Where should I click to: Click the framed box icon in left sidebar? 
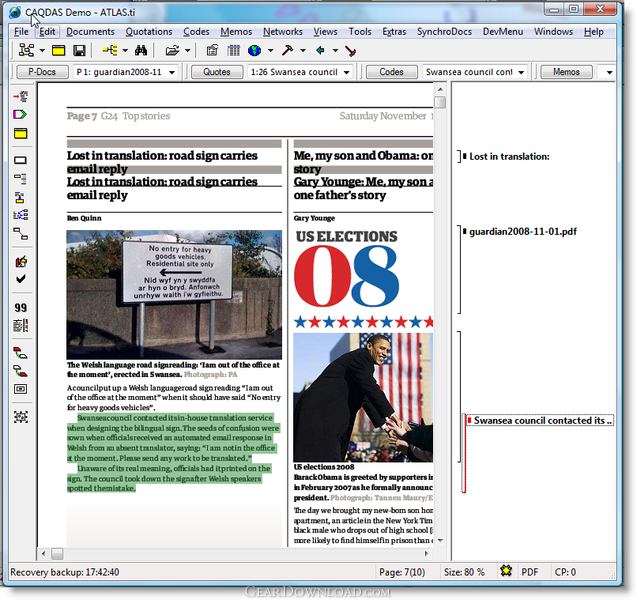21,389
